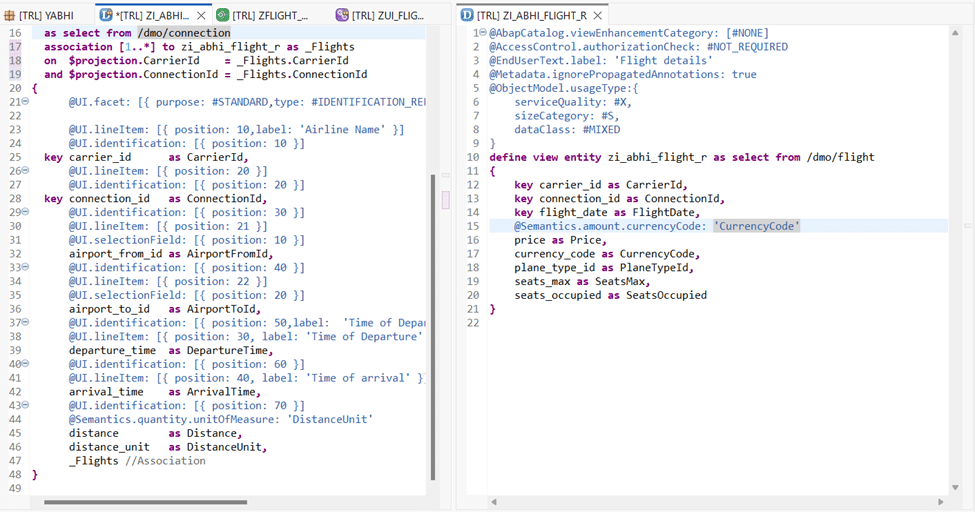Viewport: 975px width, 512px height.
Task: Close the ZI_ABHI_FLIGHT_R editor tab
Action: (x=598, y=15)
